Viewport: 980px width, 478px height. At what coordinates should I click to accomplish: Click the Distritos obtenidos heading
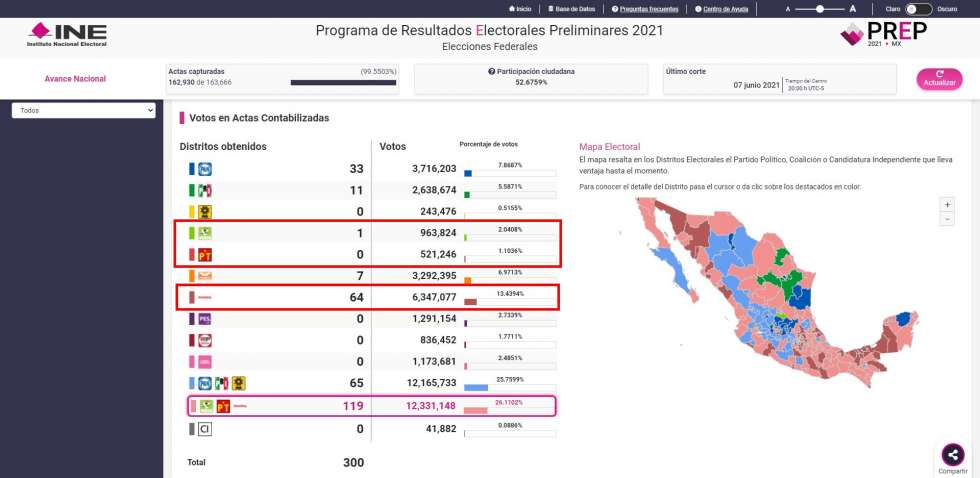pos(223,146)
